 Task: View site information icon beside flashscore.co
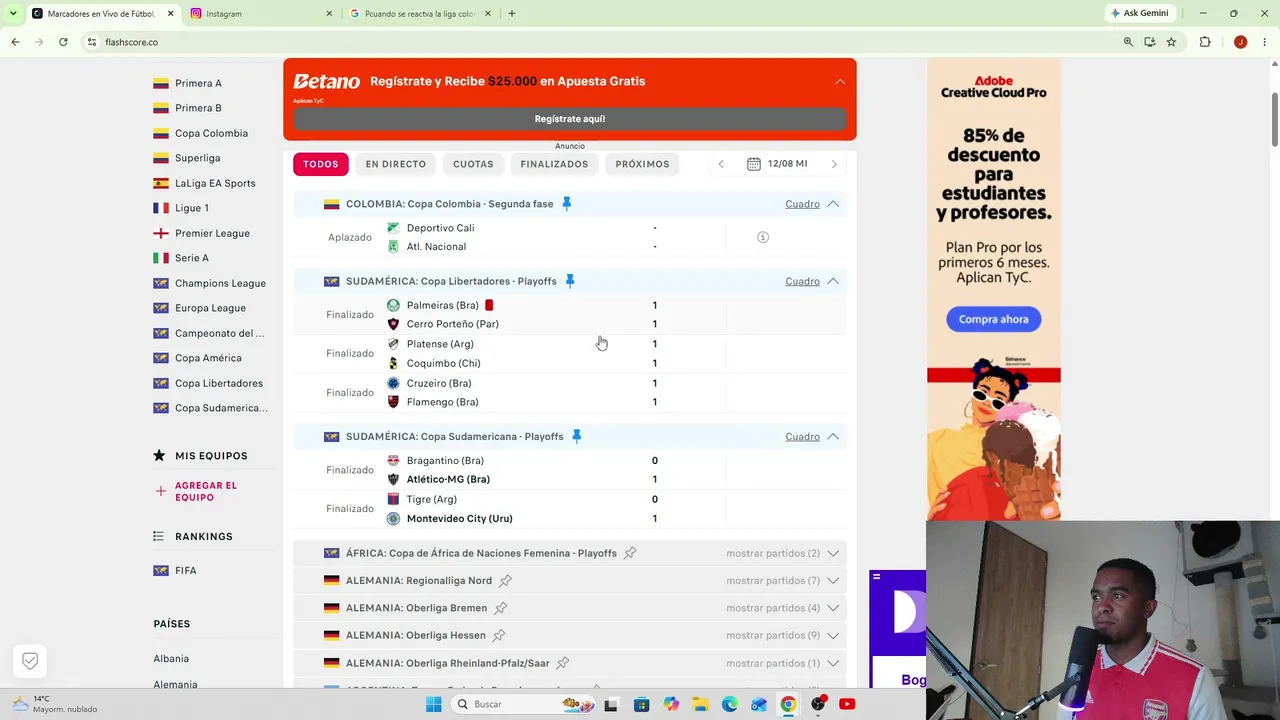(91, 42)
